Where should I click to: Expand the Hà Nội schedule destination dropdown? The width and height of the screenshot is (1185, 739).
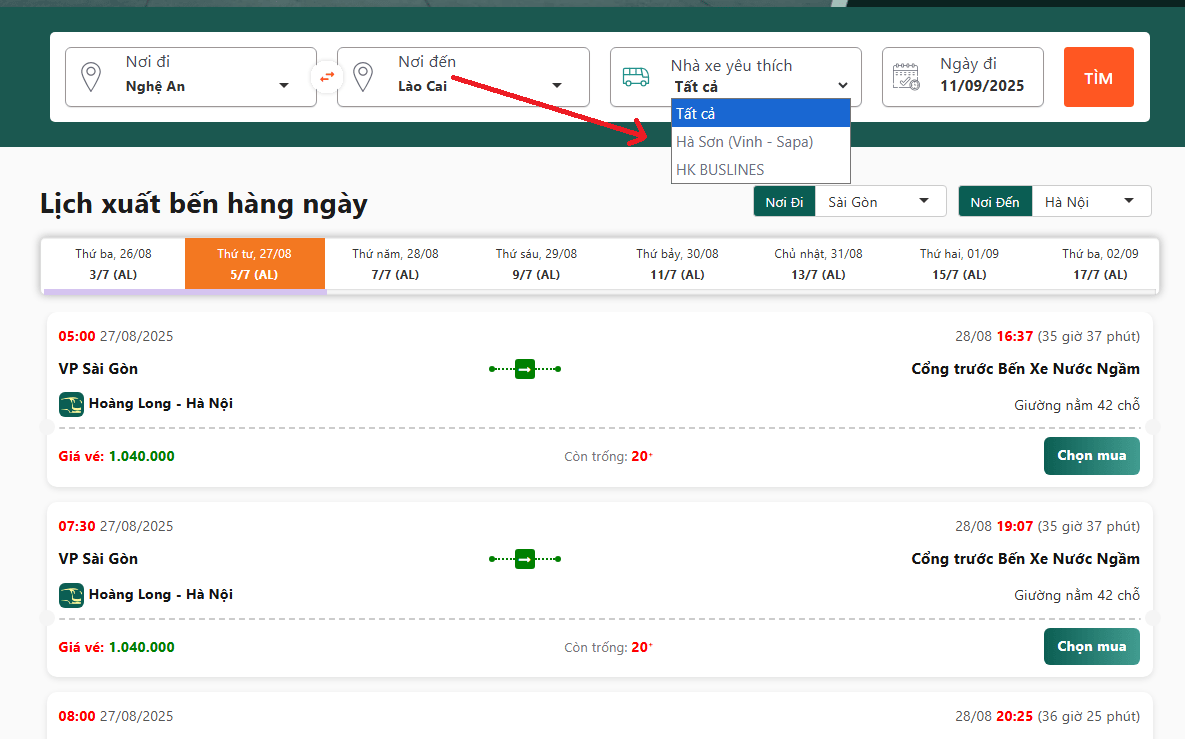coord(1090,202)
